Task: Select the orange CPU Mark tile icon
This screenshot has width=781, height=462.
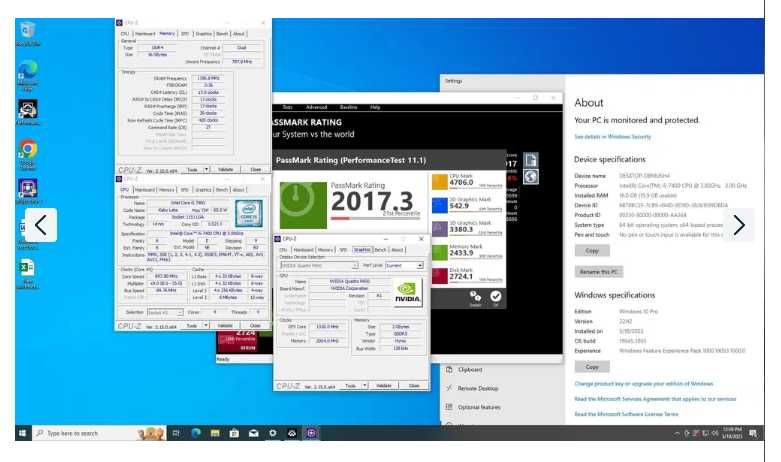Action: coord(439,182)
